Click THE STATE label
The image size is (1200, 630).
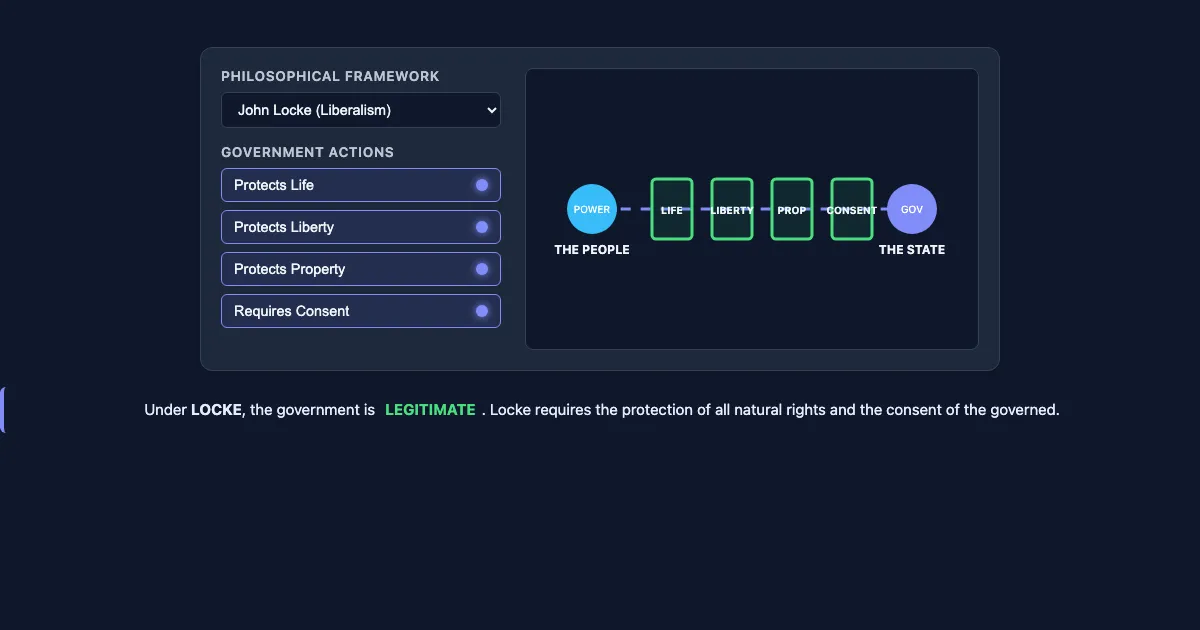(x=912, y=250)
